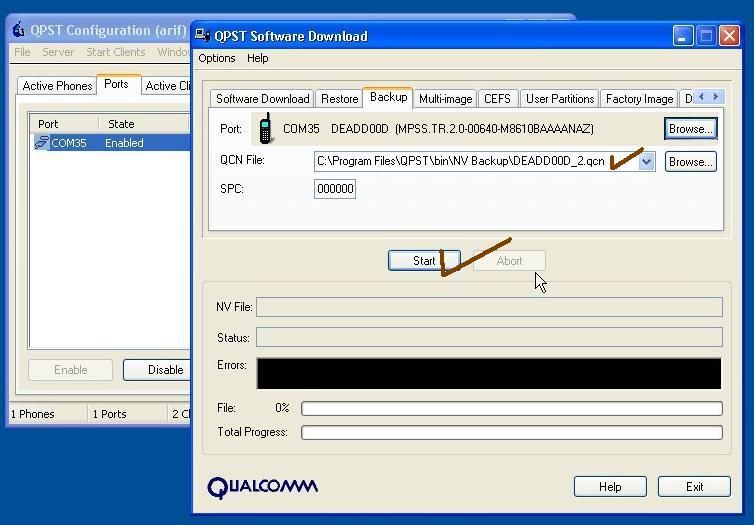Open Start Clients menu in QPST Configuration

pyautogui.click(x=115, y=52)
